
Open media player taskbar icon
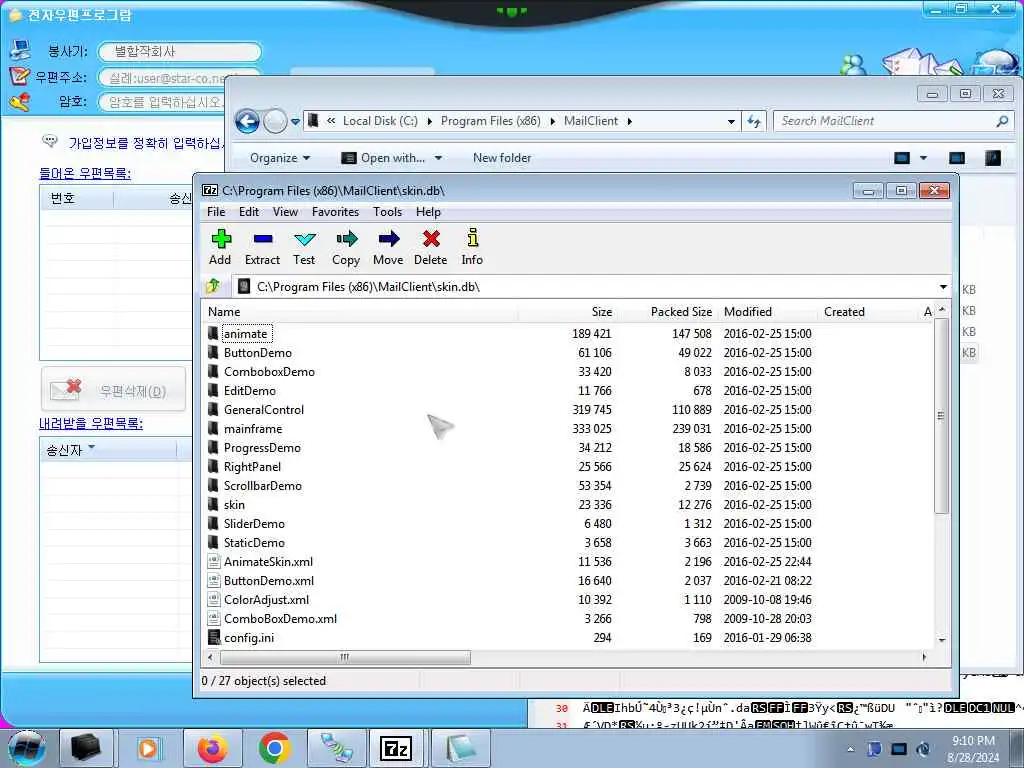(149, 748)
